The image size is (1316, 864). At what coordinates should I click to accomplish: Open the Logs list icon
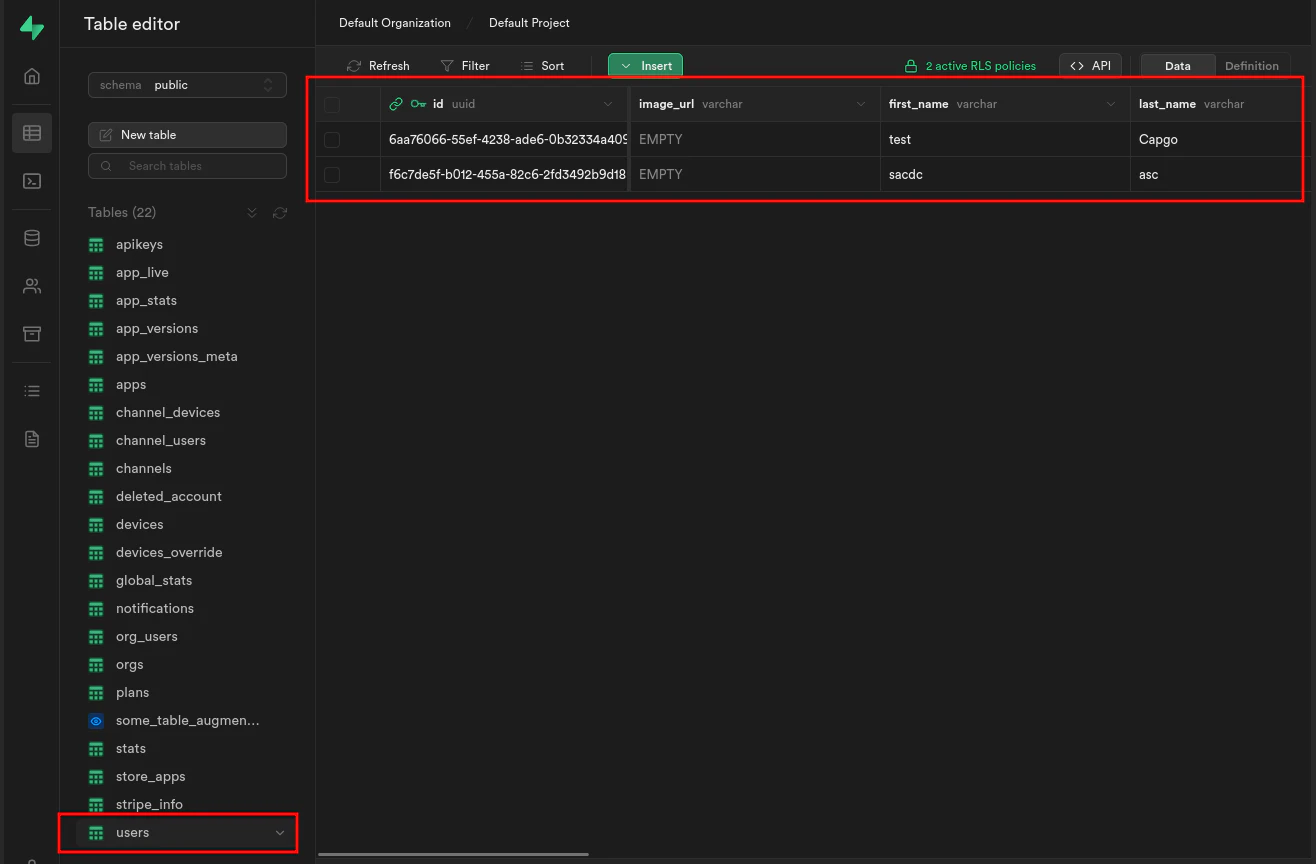pyautogui.click(x=31, y=390)
